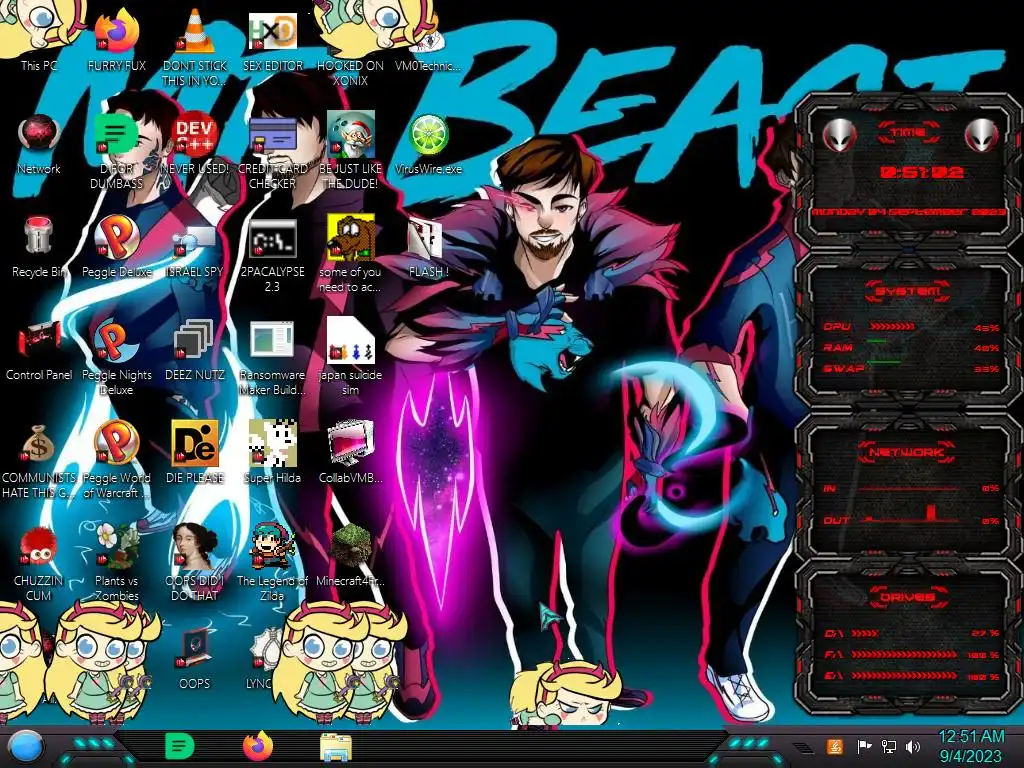
Task: Click the network tray icon
Action: tap(889, 746)
